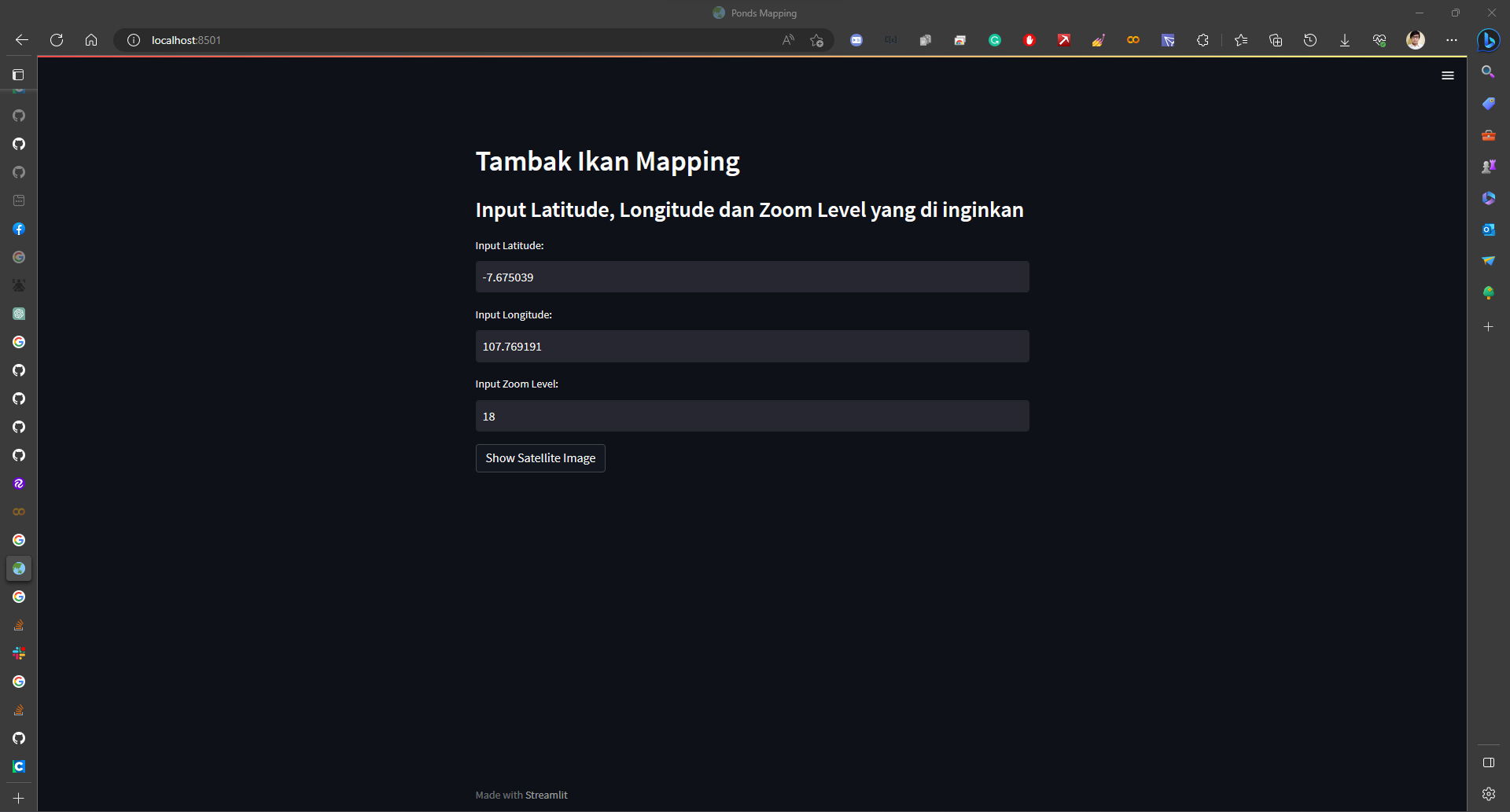Open the Collections icon in the toolbar
The image size is (1510, 812).
point(1276,40)
